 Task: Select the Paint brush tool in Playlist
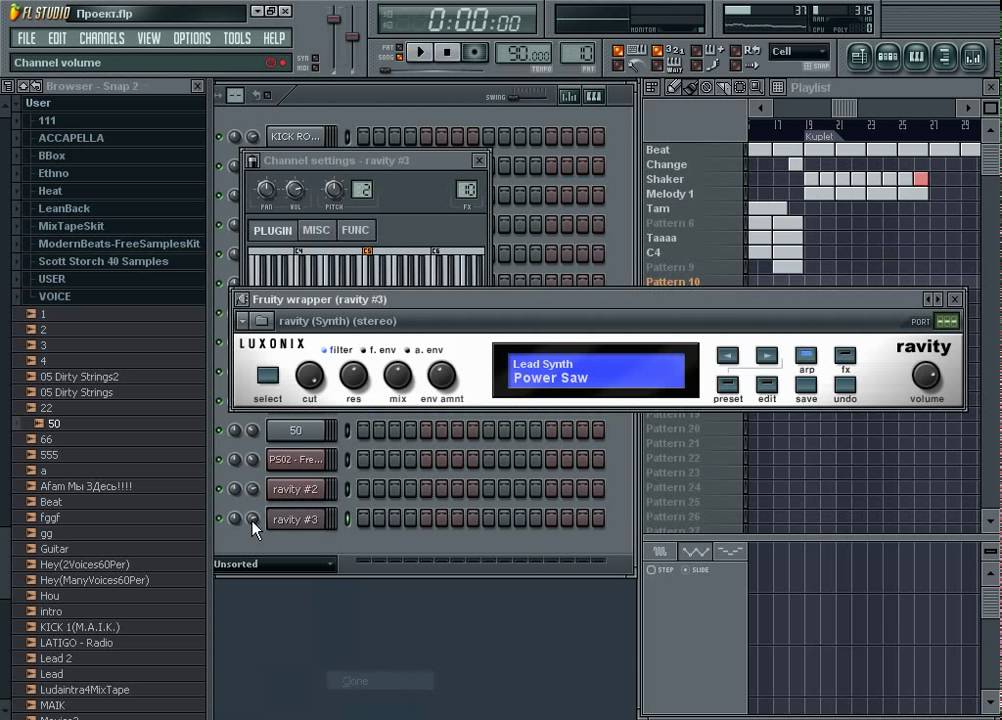690,88
